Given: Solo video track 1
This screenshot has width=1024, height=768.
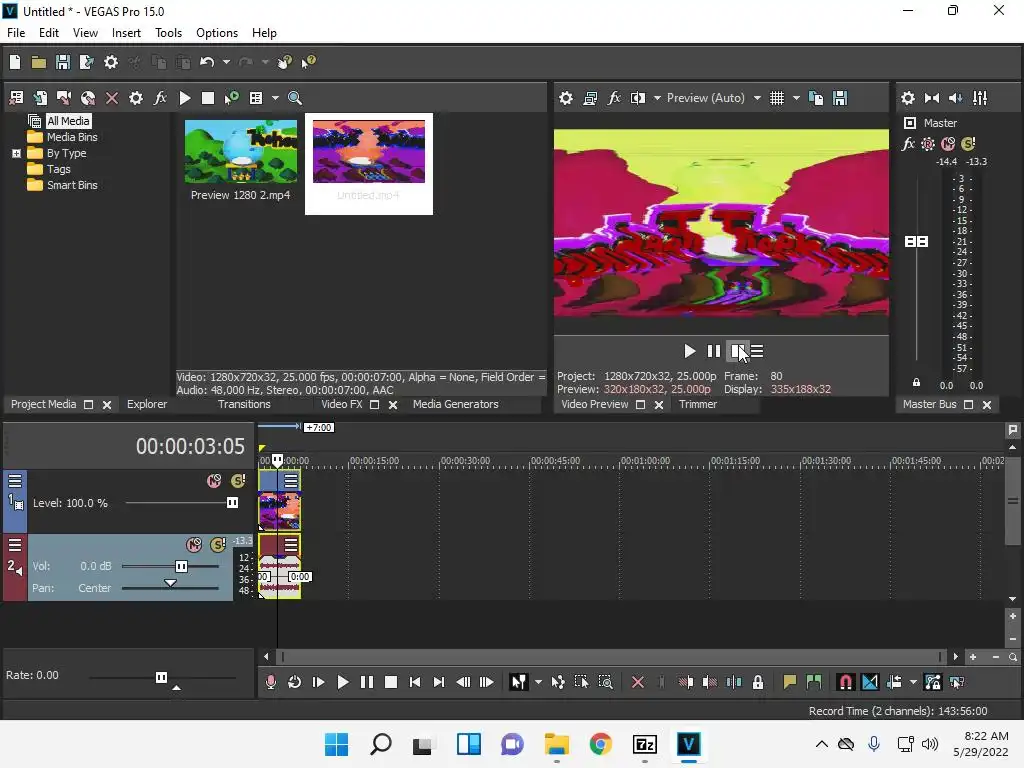Looking at the screenshot, I should coord(238,481).
